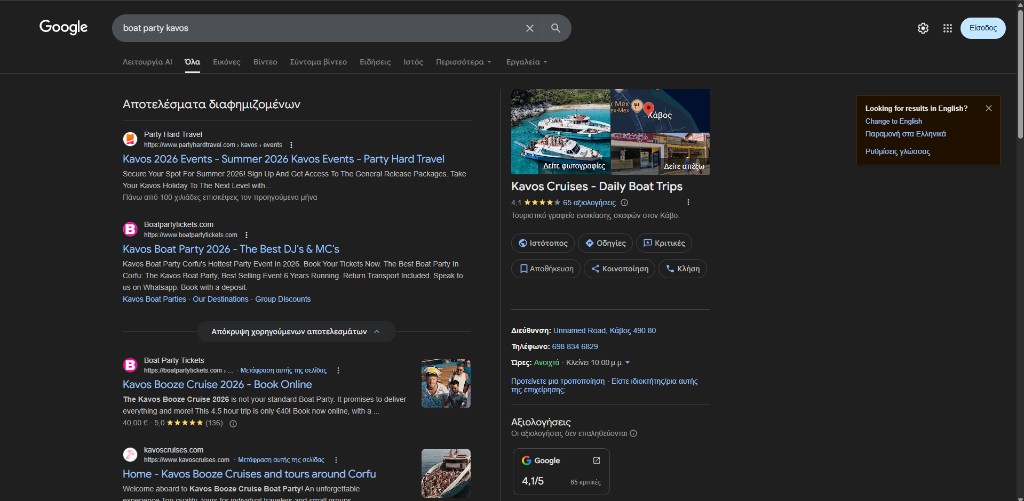Click the pink Boatpartytickets.com ad favicon
Screen dimensions: 1024x501
pyautogui.click(x=130, y=229)
